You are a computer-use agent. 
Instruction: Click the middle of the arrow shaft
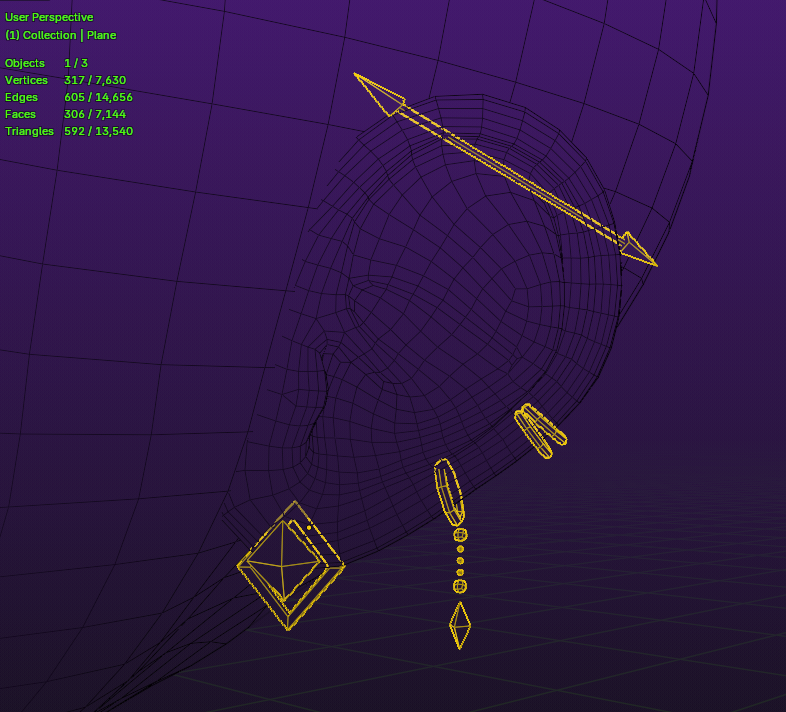510,170
